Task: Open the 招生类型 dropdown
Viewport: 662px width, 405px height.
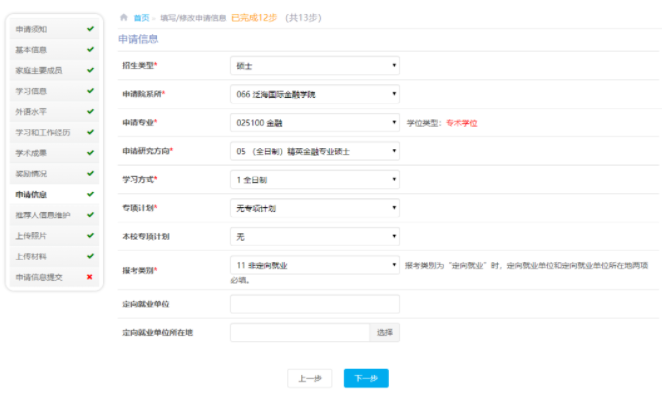Action: (314, 66)
